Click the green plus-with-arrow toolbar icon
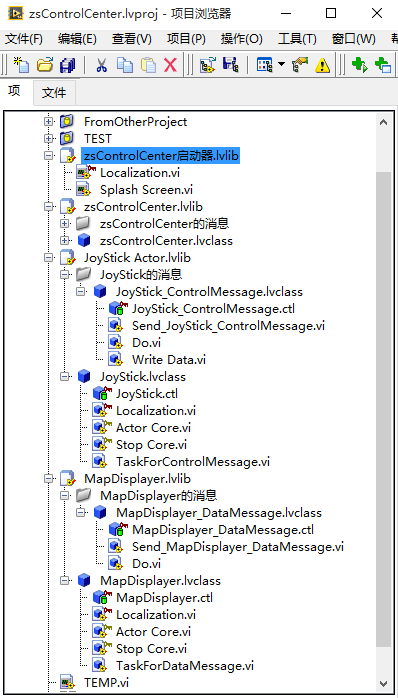Image resolution: width=398 pixels, height=698 pixels. coord(360,65)
